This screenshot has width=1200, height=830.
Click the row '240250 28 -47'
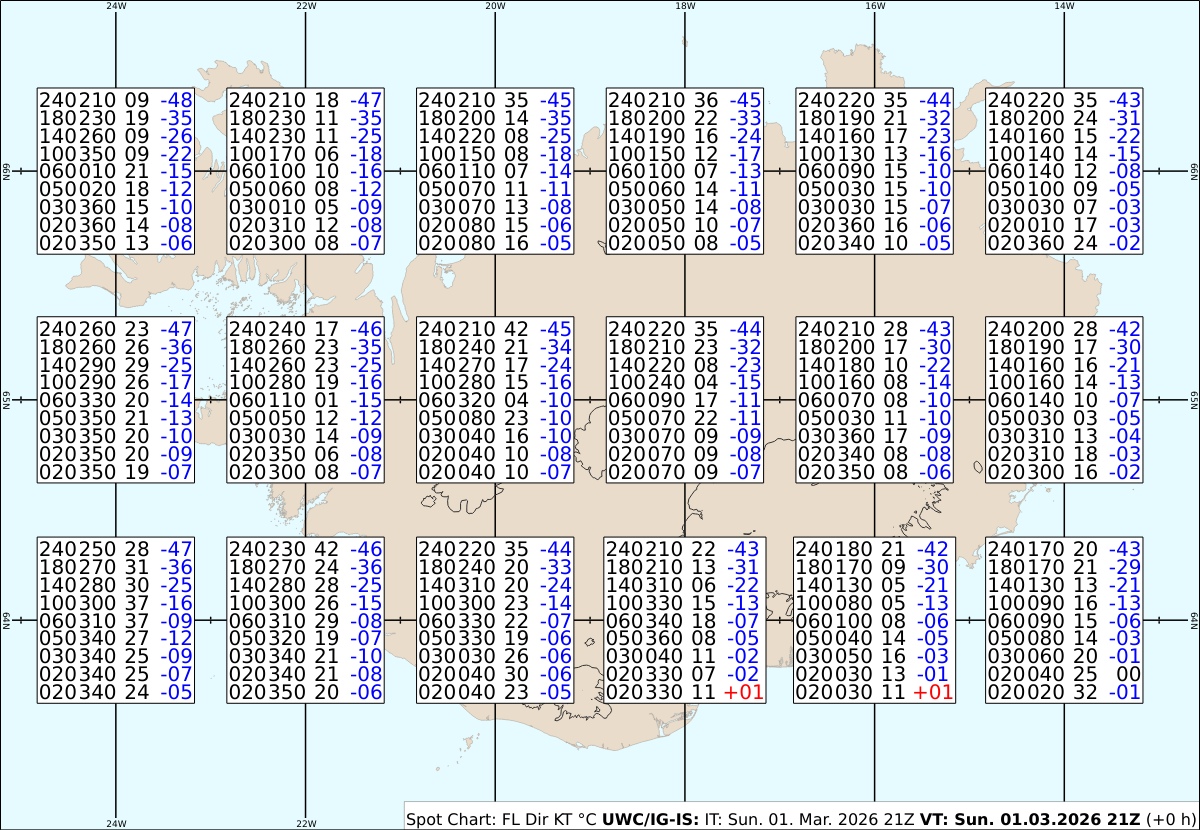(x=115, y=549)
